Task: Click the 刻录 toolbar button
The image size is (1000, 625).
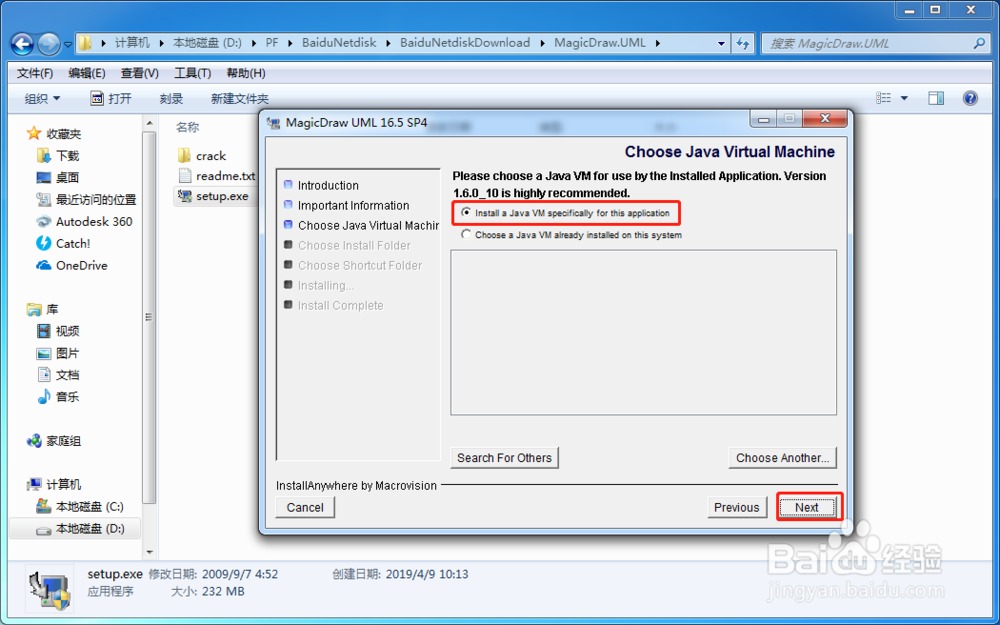Action: pyautogui.click(x=171, y=99)
